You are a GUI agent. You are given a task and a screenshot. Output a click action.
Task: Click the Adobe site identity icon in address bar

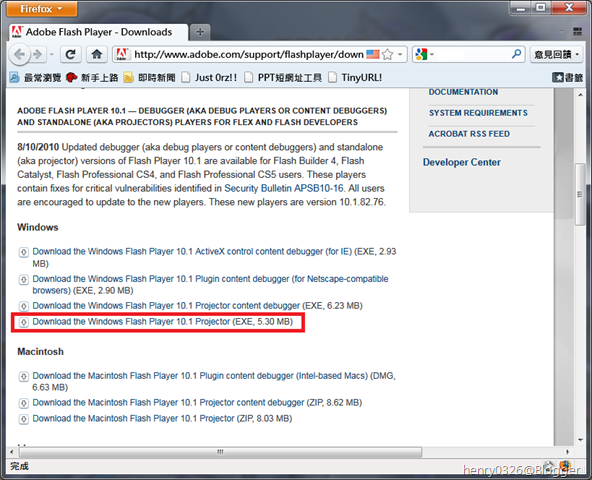coord(122,55)
